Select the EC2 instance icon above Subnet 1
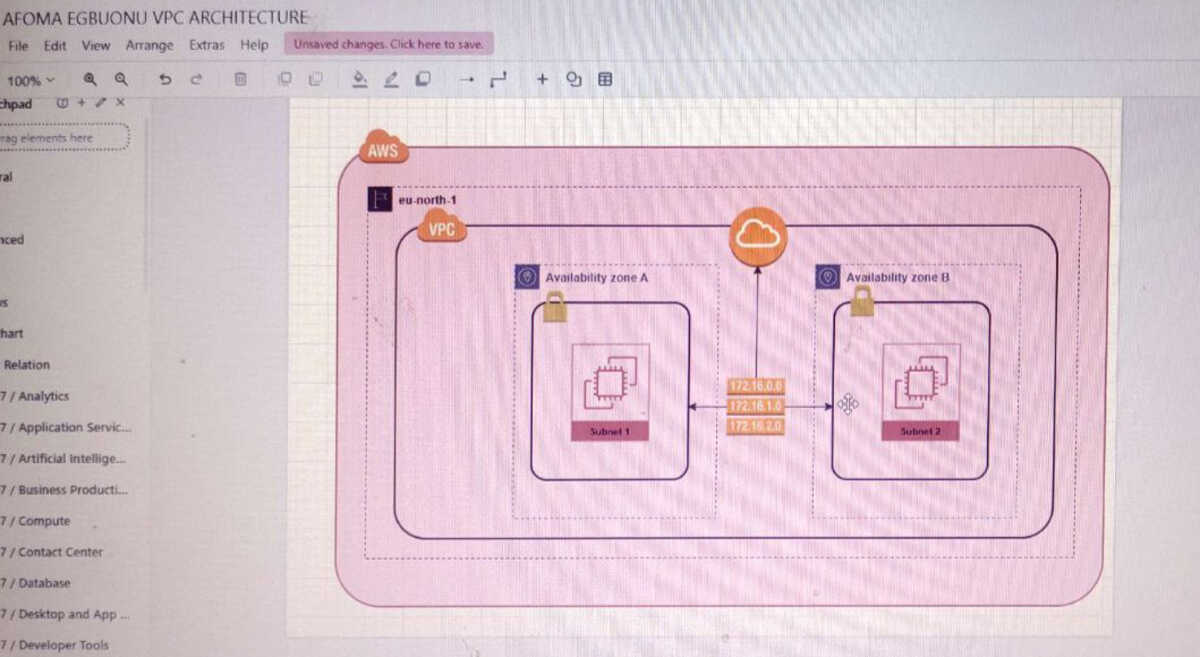Screen dimensions: 1200x657 610,383
